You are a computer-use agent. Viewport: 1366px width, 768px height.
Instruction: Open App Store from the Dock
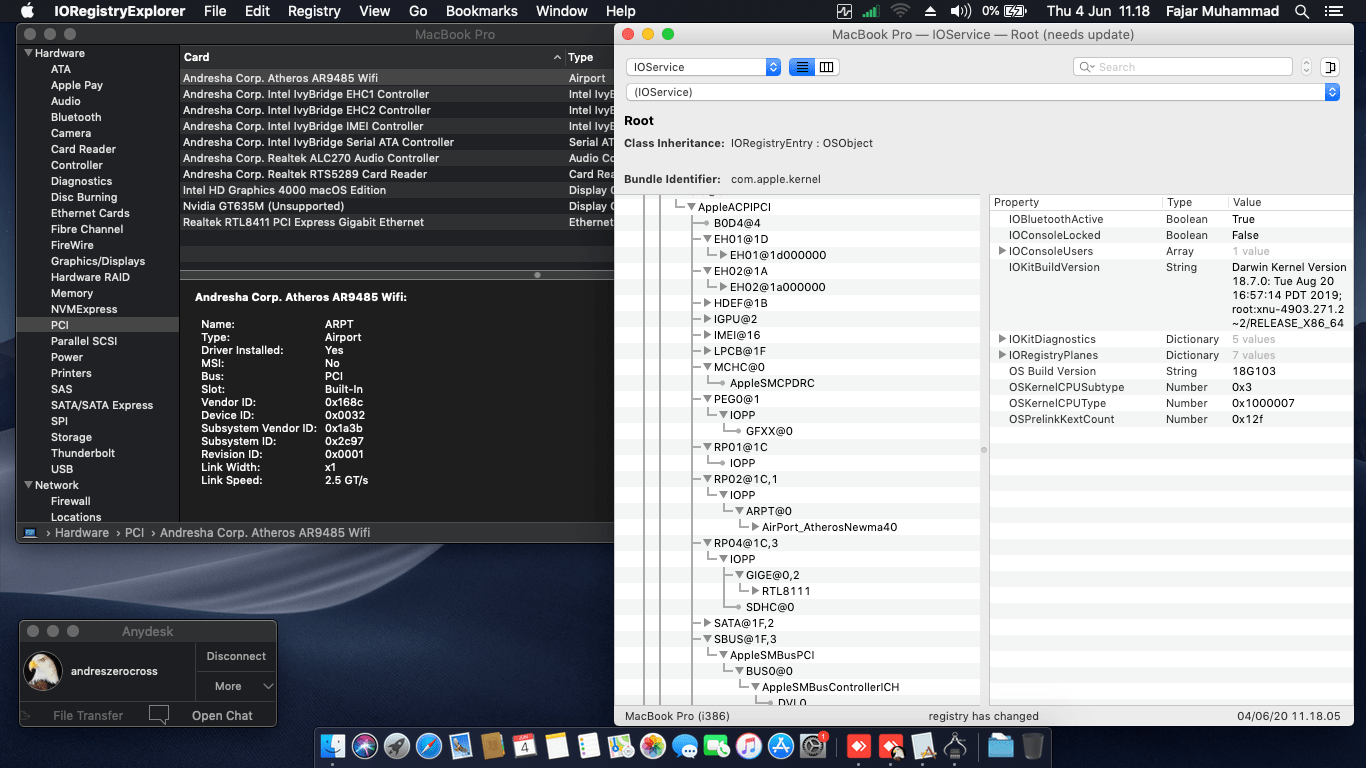781,746
